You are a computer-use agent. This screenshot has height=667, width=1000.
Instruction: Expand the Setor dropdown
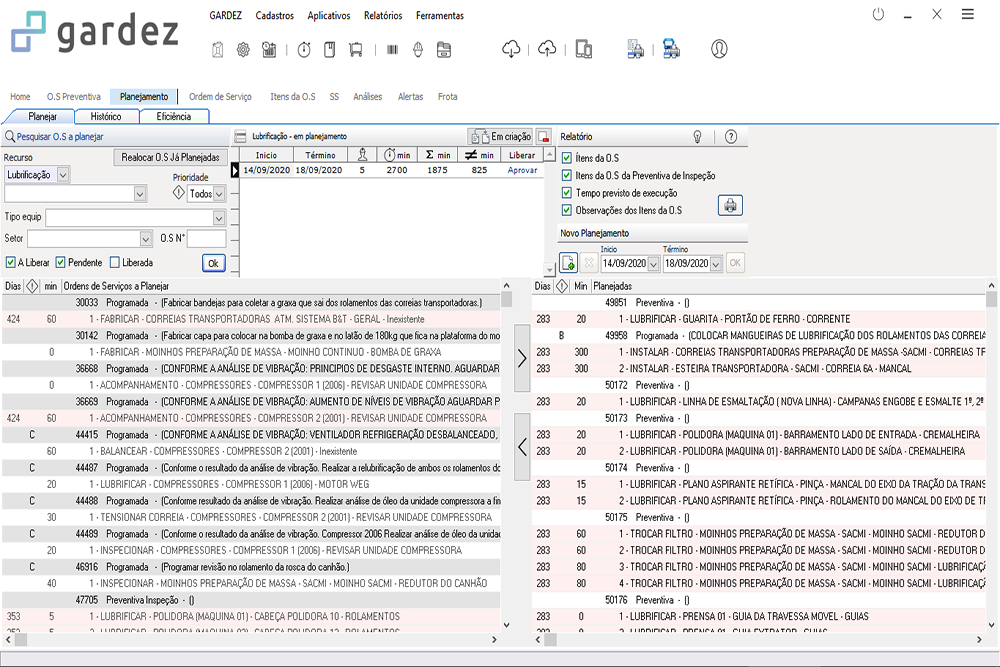pyautogui.click(x=146, y=239)
